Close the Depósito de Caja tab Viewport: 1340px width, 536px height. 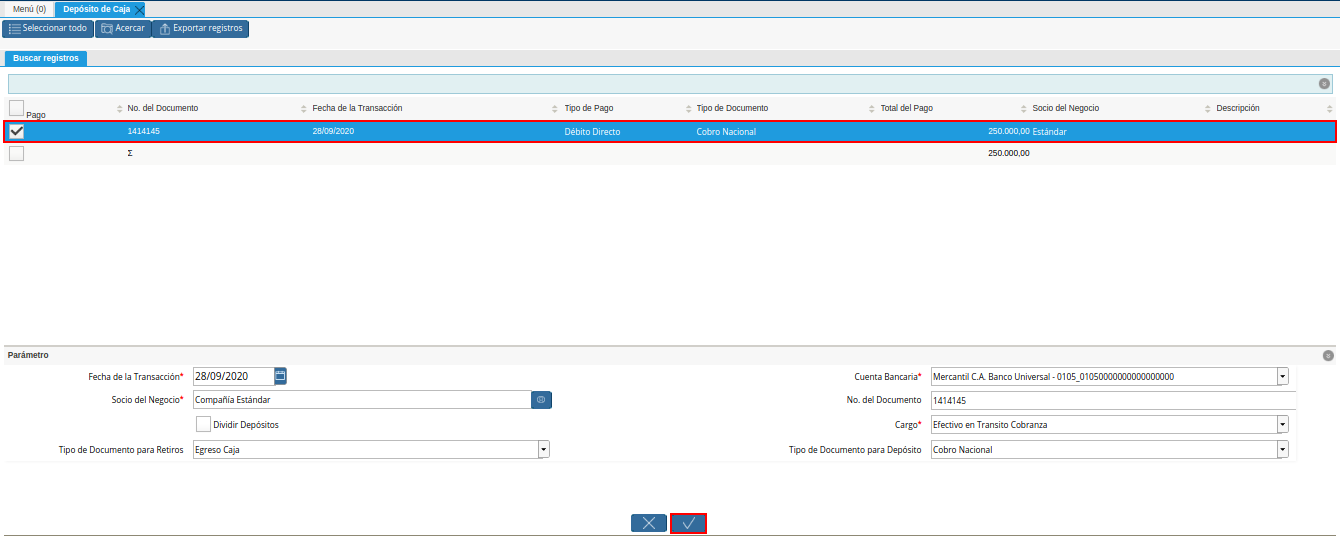(139, 9)
